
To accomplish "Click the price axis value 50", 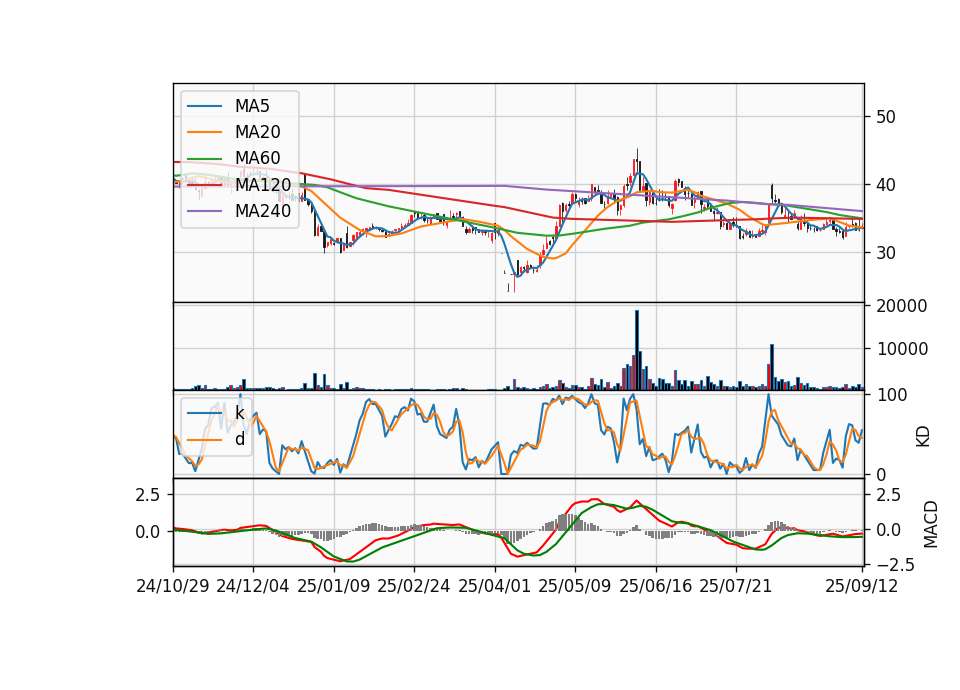I will (x=886, y=117).
